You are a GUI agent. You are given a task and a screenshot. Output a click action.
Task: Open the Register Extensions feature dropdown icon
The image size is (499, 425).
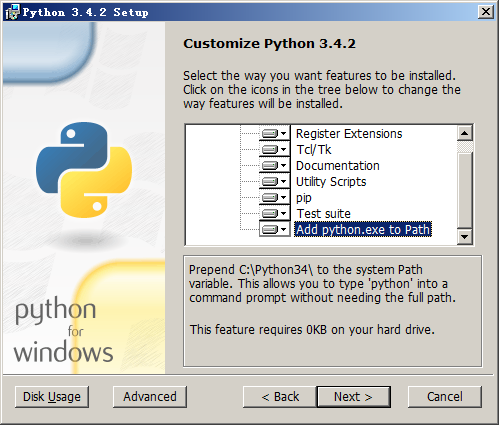[x=274, y=133]
